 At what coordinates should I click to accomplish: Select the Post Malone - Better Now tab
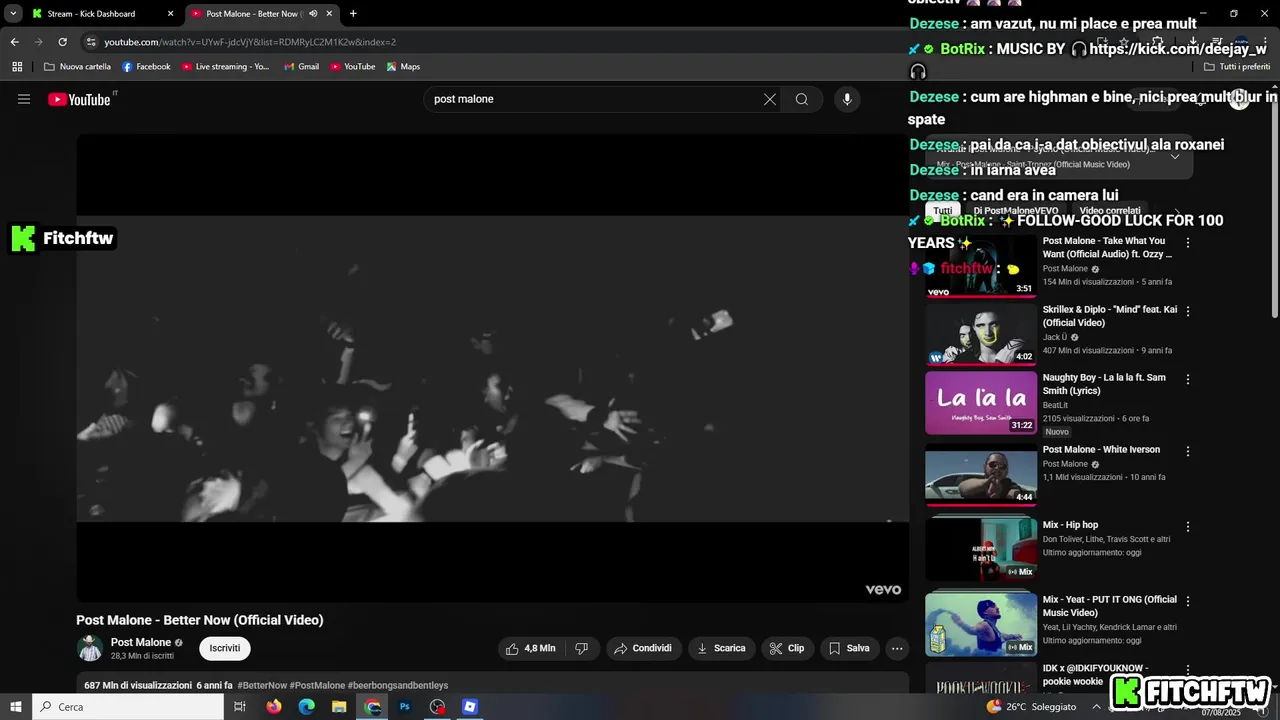pyautogui.click(x=255, y=14)
